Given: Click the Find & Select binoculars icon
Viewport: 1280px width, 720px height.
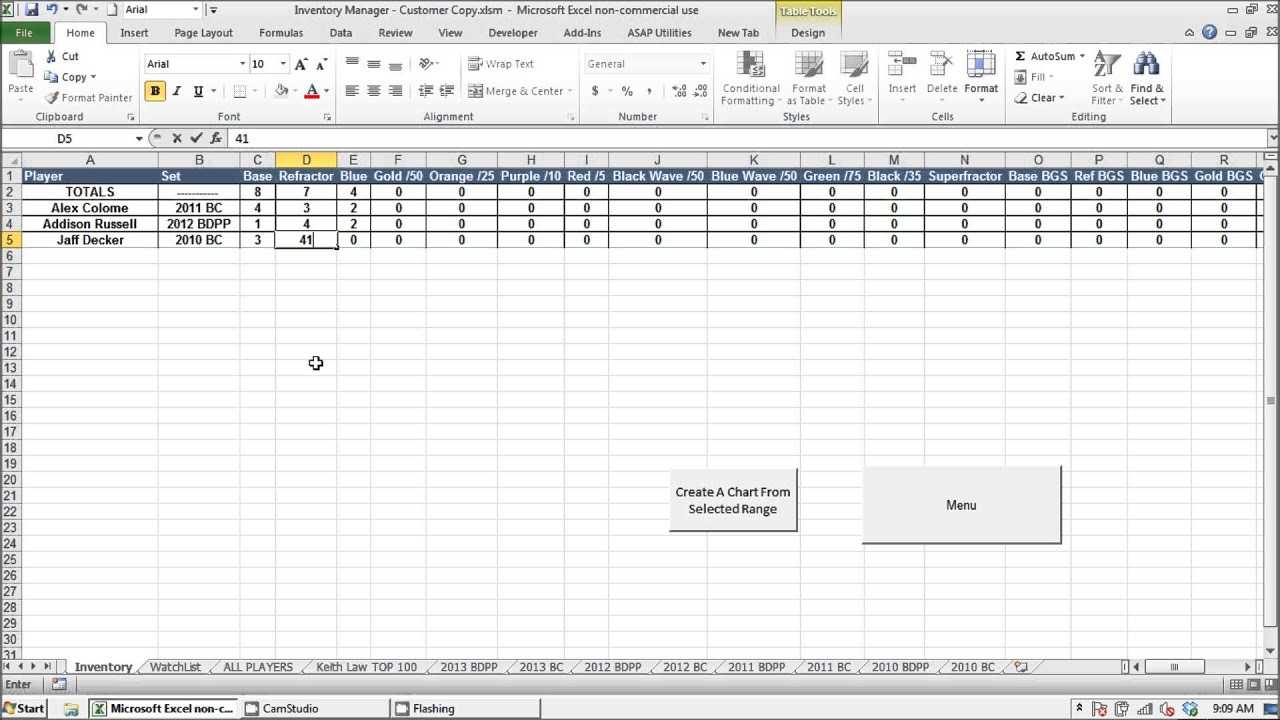Looking at the screenshot, I should pos(1146,66).
